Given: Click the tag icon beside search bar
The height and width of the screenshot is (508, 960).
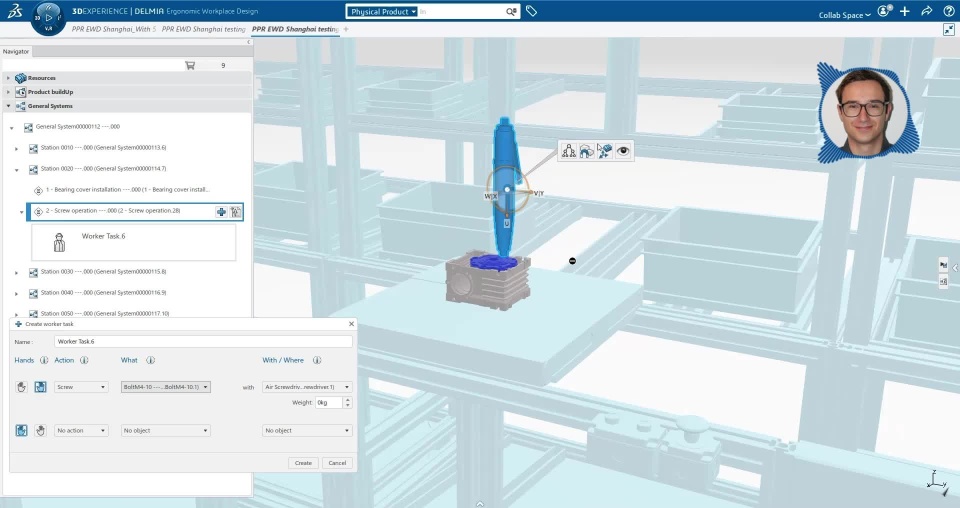Looking at the screenshot, I should (531, 11).
